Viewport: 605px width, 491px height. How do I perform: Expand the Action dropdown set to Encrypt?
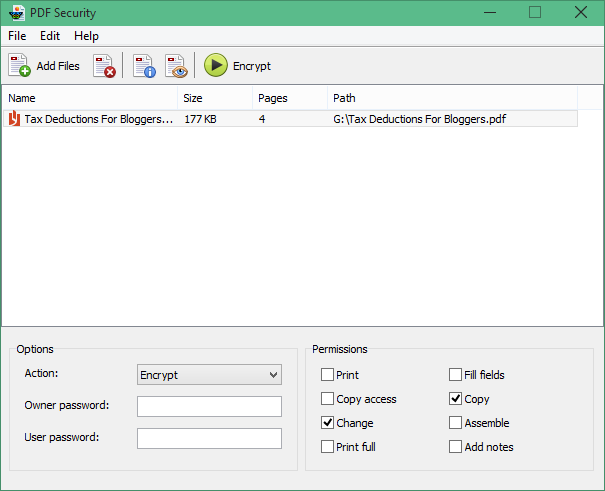(209, 375)
